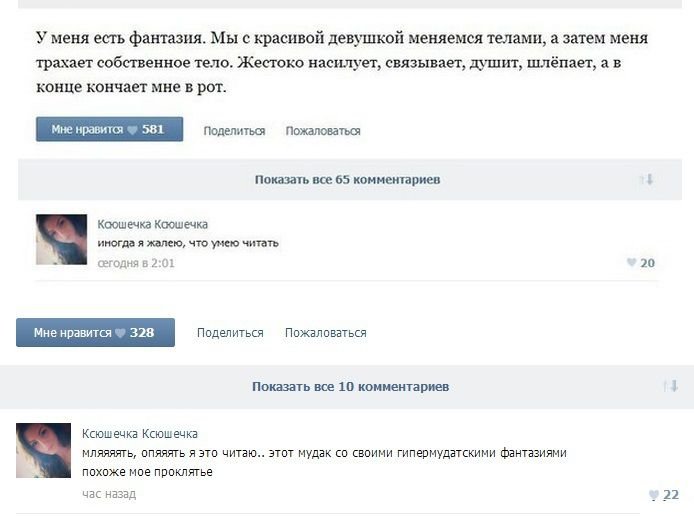The height and width of the screenshot is (517, 694).
Task: Click Поделиться next to the 581 likes button
Action: tap(234, 131)
